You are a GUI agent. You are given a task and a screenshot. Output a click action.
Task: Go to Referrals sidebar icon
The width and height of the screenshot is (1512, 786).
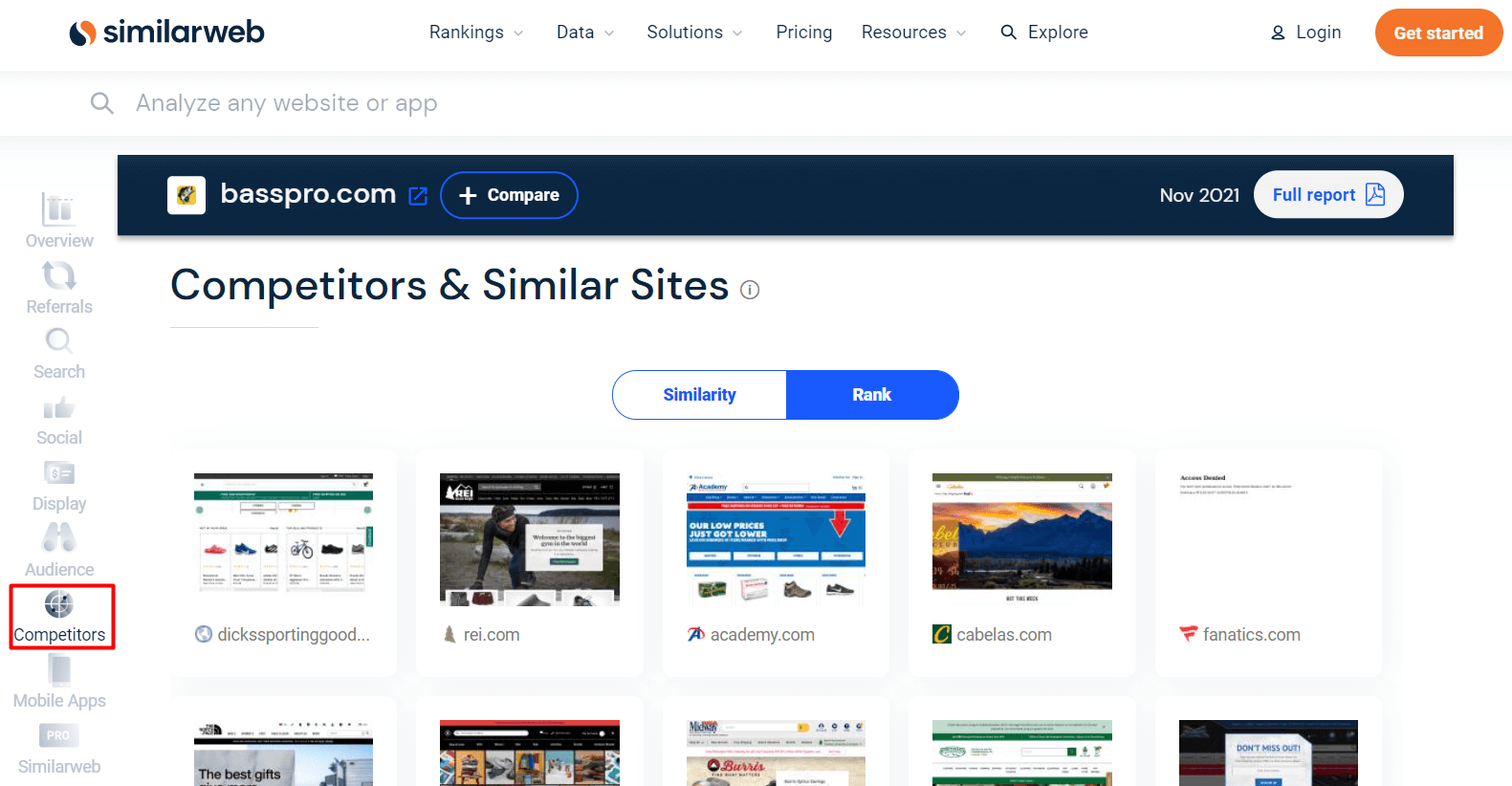point(58,276)
